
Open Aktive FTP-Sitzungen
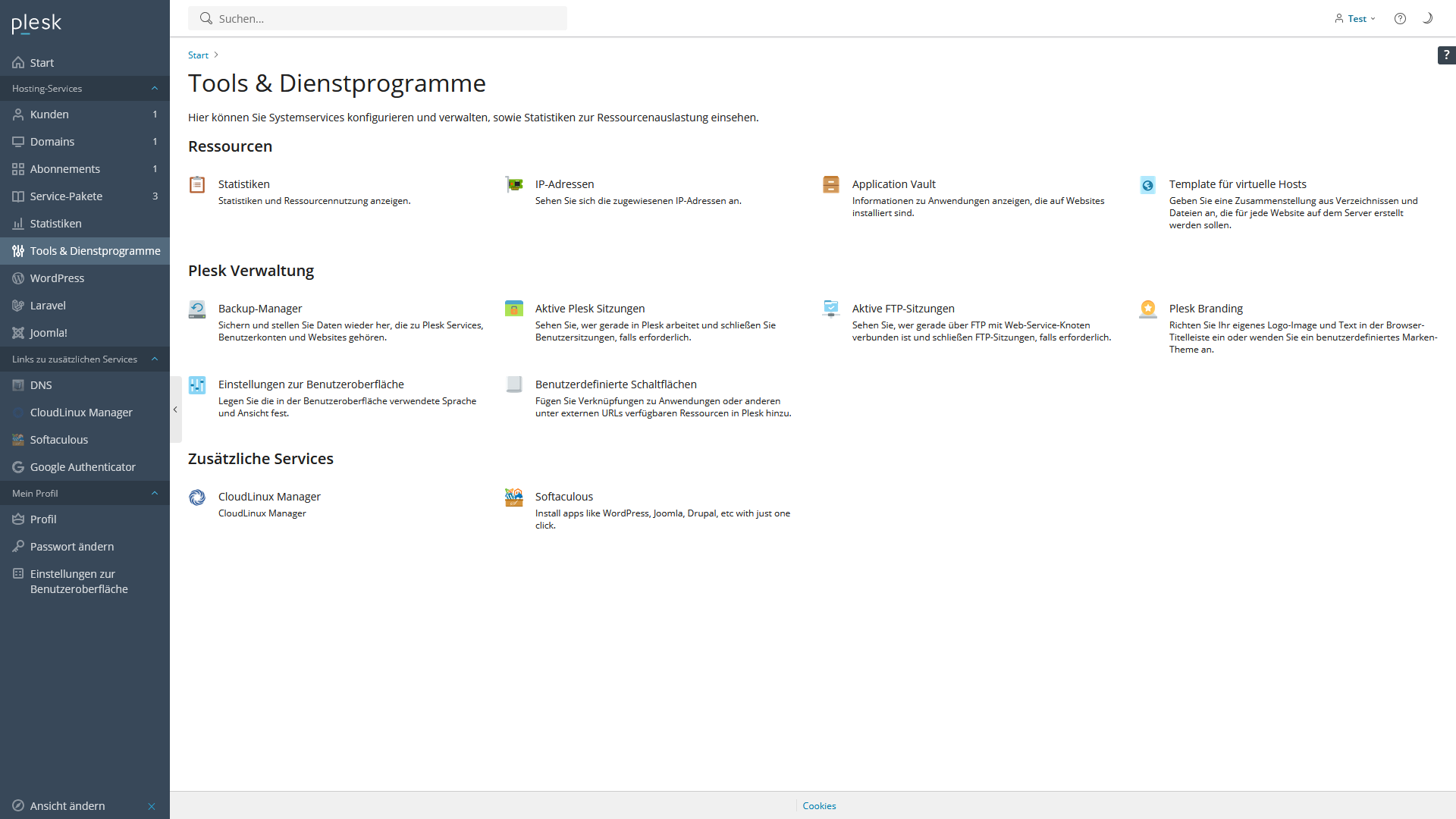pos(903,308)
